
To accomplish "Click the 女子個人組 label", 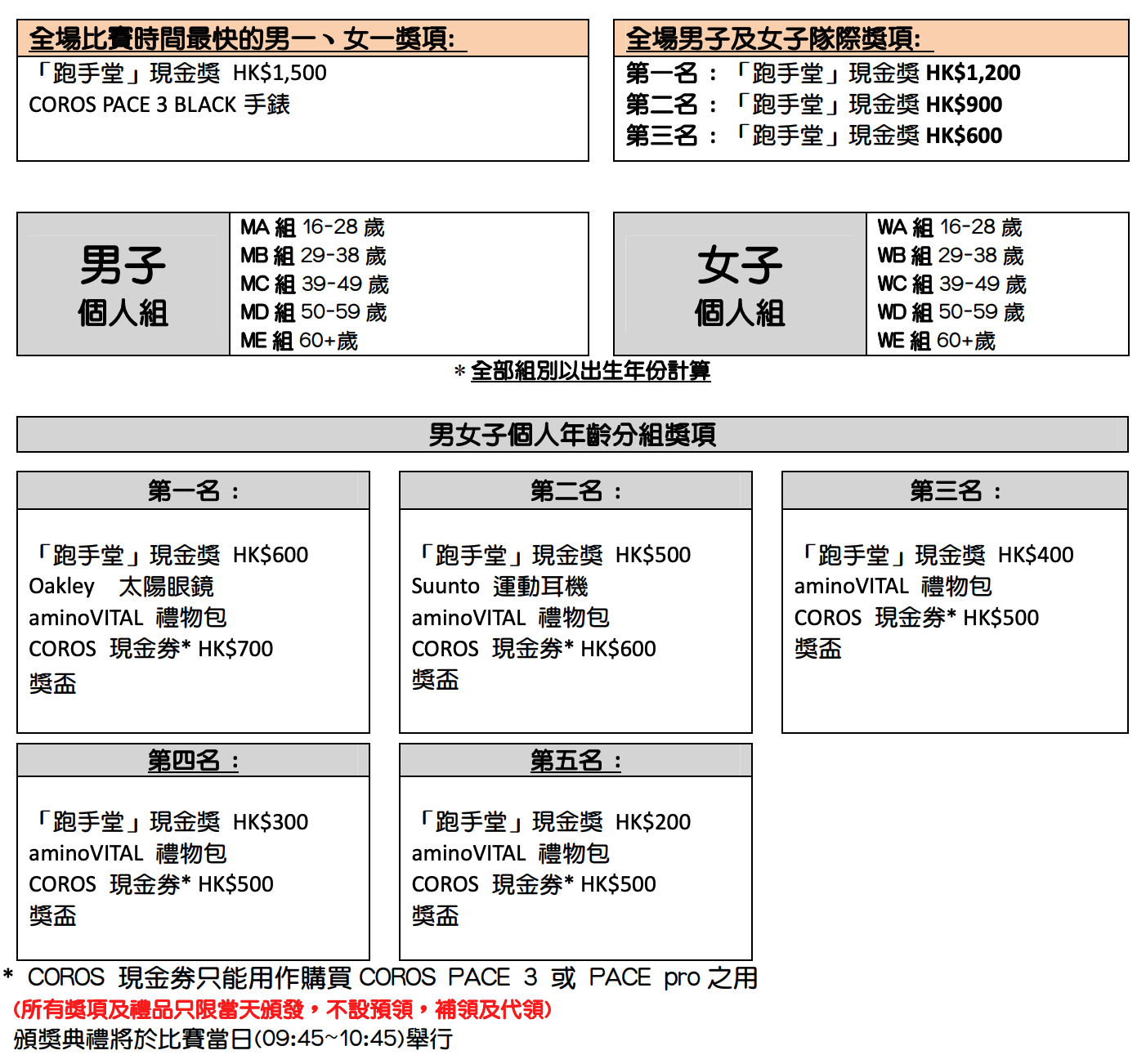I will pyautogui.click(x=740, y=286).
